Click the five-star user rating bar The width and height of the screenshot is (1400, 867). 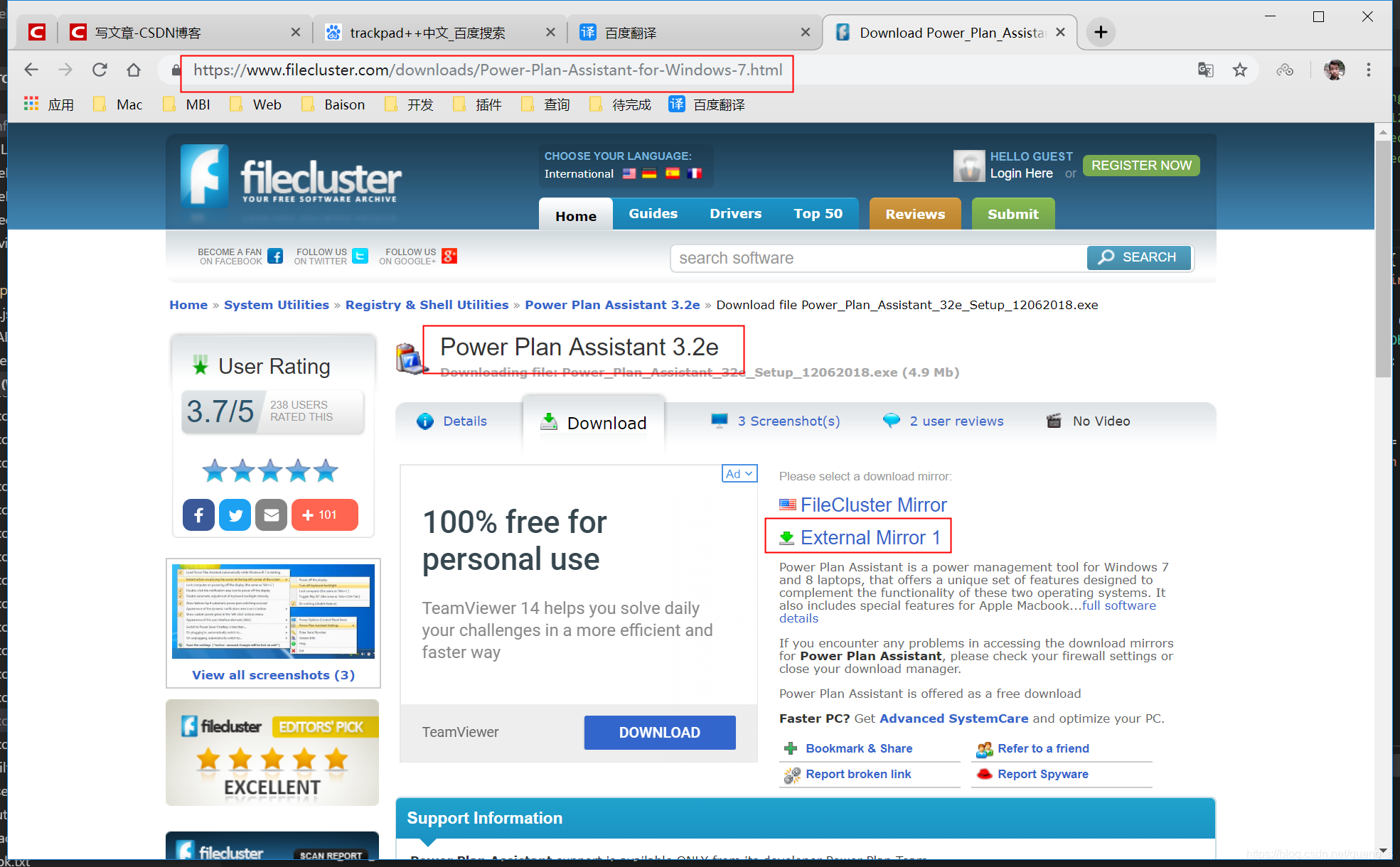270,470
